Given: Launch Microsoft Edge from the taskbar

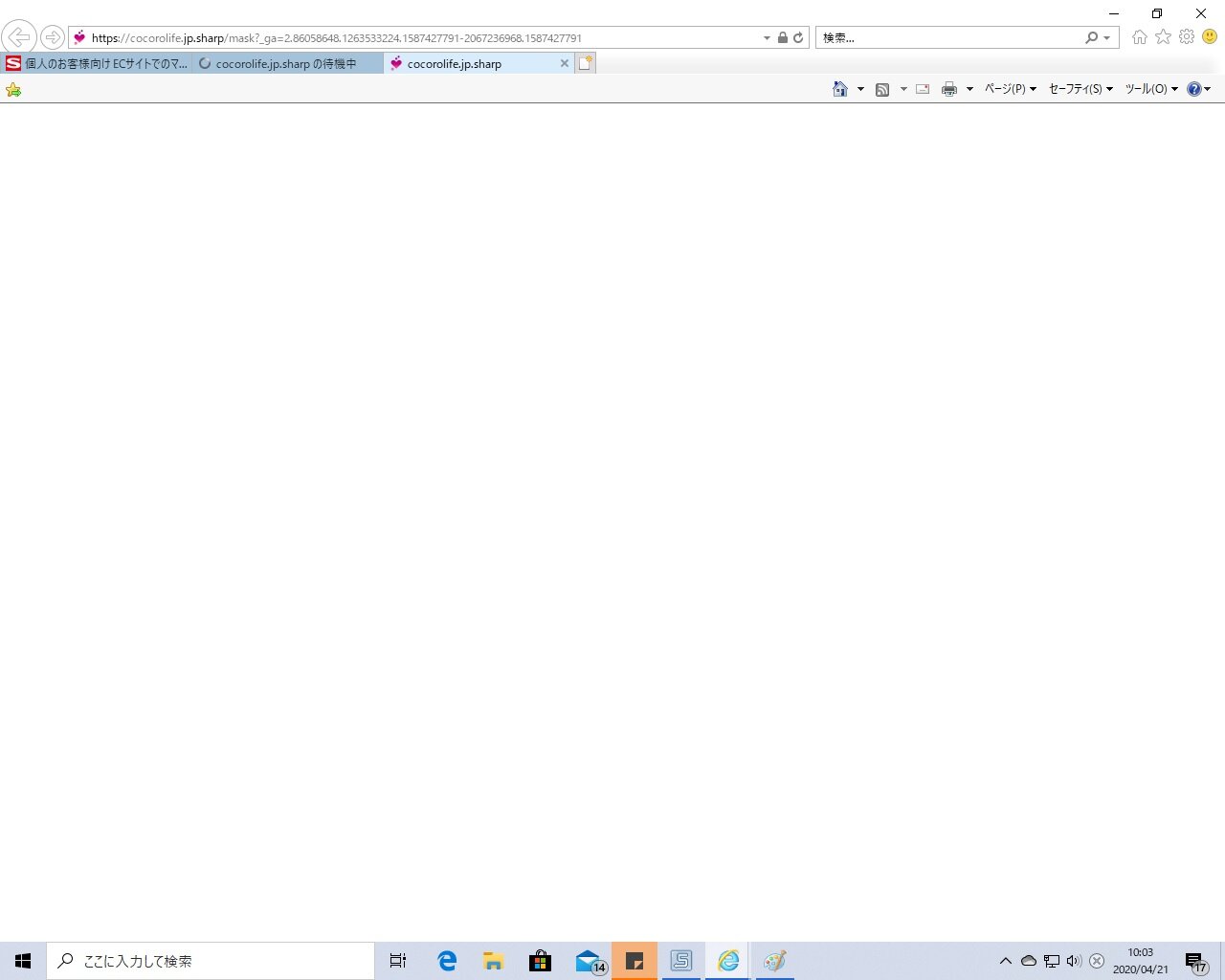Looking at the screenshot, I should pos(447,961).
